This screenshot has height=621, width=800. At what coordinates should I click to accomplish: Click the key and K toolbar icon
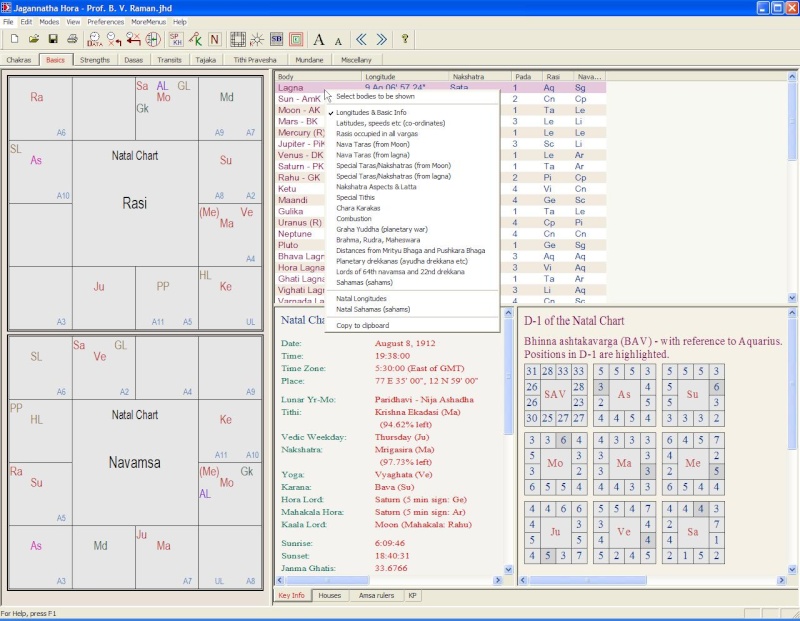click(195, 39)
